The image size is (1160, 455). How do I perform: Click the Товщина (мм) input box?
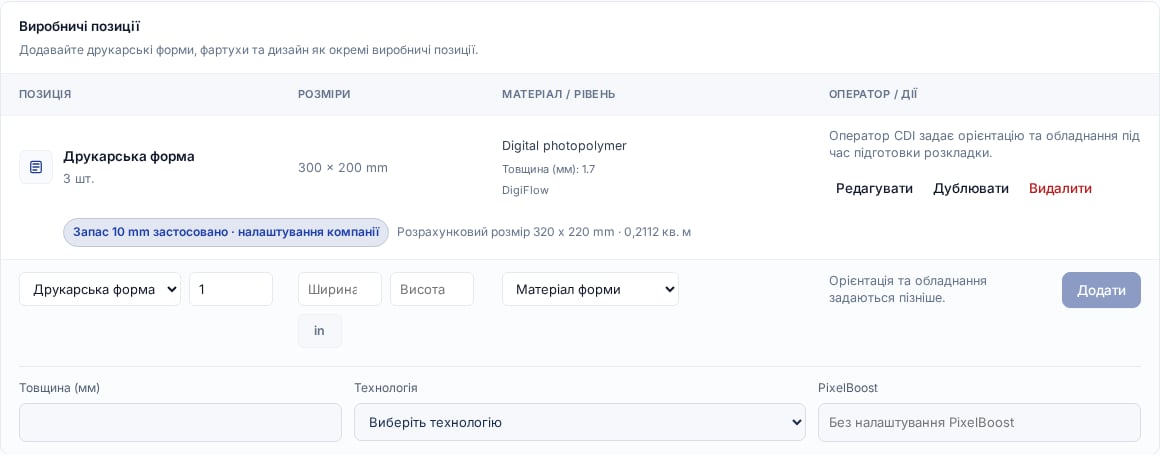tap(181, 422)
